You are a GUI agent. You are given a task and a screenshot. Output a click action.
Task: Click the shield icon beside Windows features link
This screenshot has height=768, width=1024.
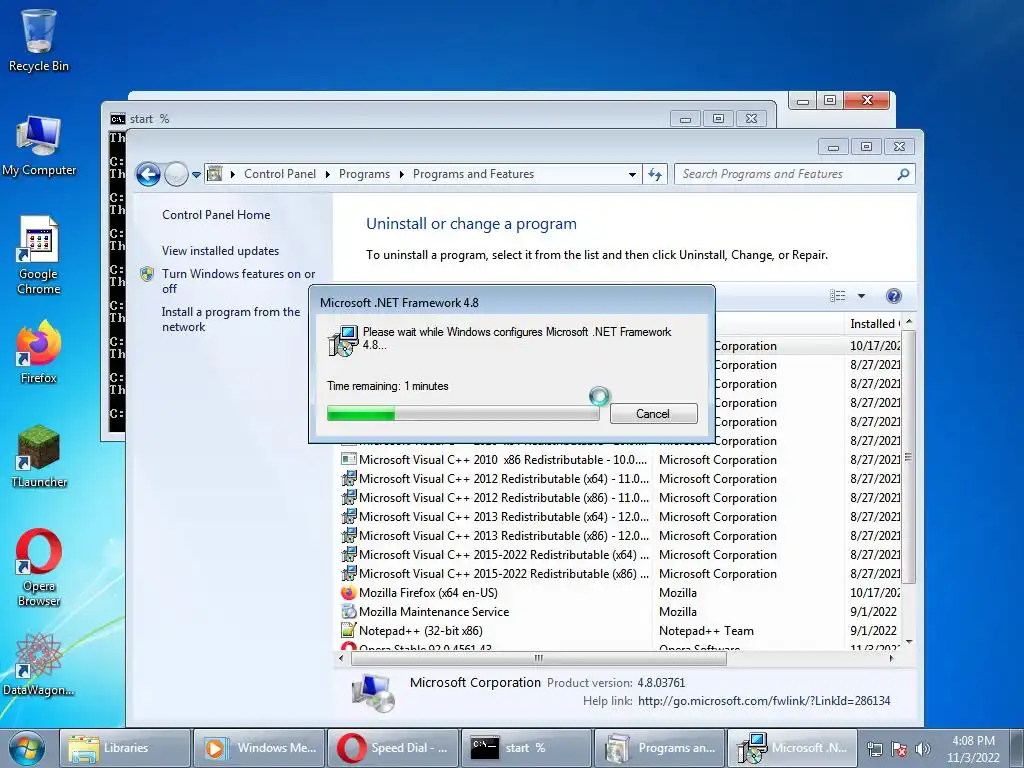pos(147,274)
